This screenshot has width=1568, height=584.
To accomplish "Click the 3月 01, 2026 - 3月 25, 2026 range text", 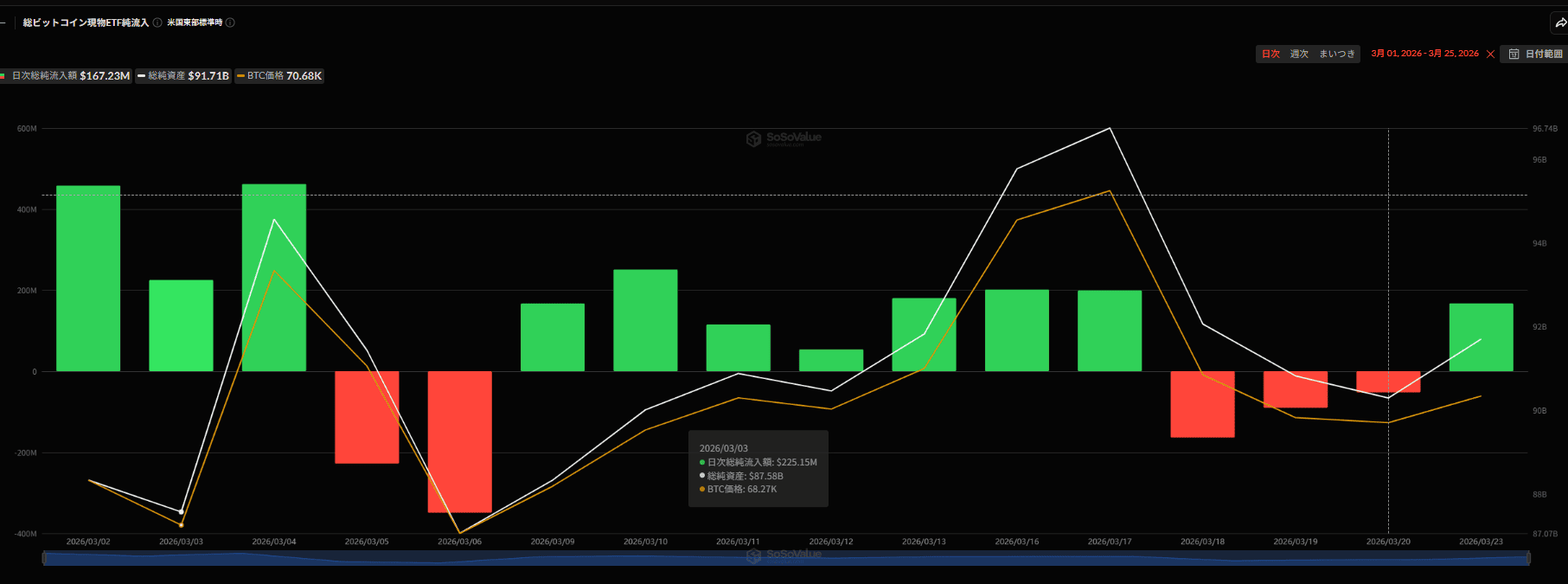I will pos(1424,54).
